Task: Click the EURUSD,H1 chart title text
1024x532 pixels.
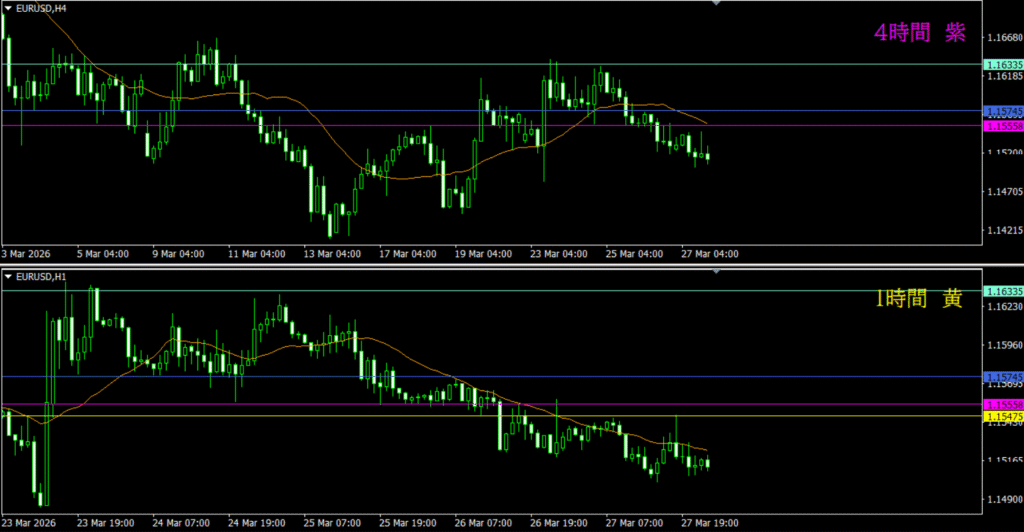Action: 41,275
